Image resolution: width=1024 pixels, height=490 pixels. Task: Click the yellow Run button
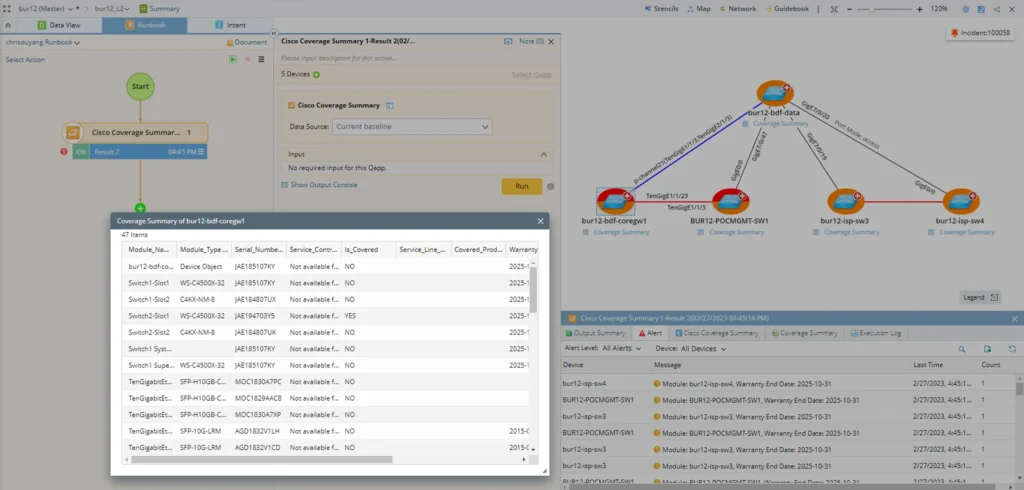point(522,186)
